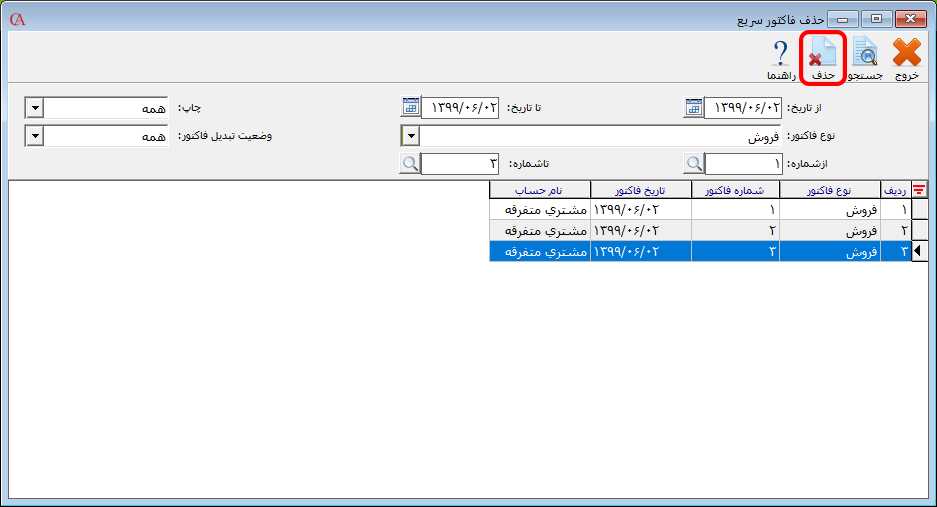
Task: Click the to-number input field
Action: pyautogui.click(x=460, y=164)
